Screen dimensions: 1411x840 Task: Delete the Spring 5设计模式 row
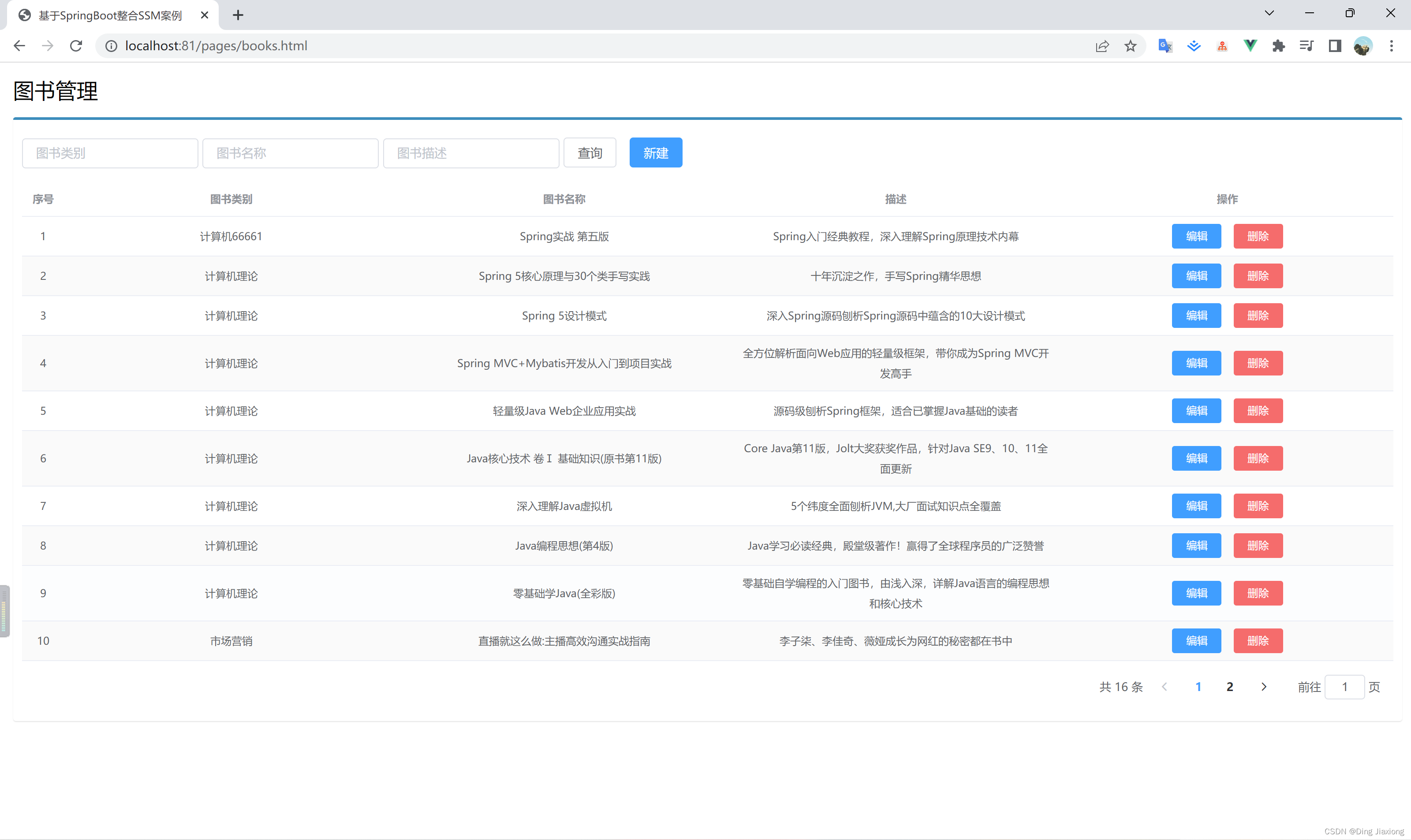[1258, 315]
